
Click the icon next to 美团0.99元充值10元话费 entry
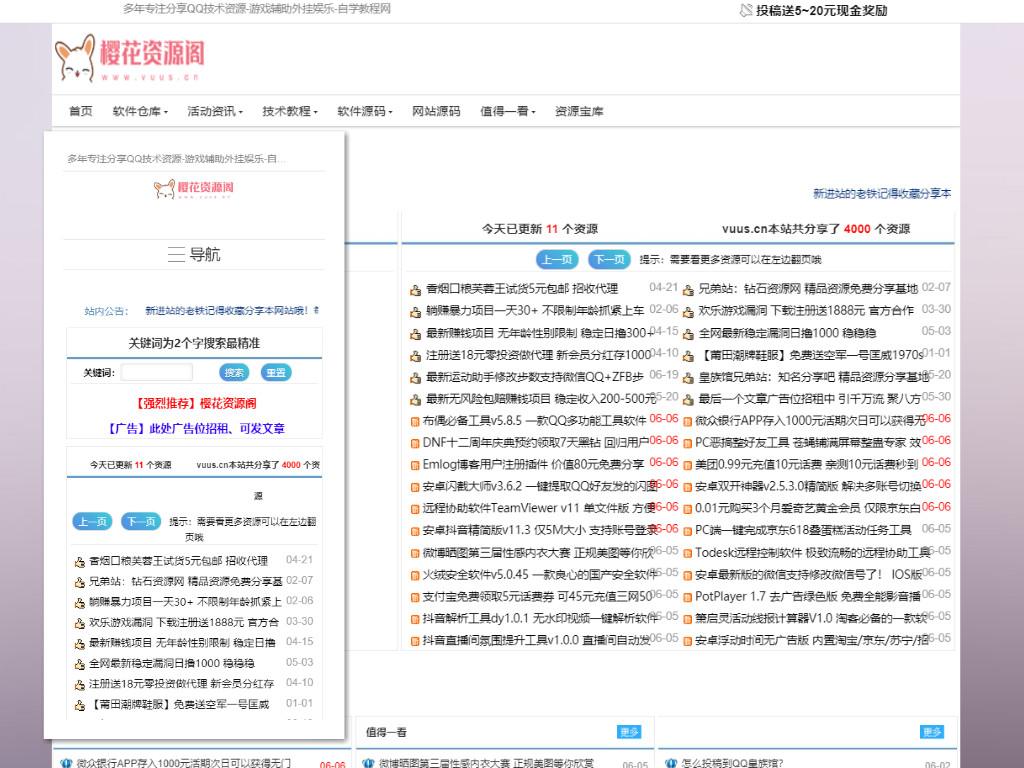coord(687,464)
